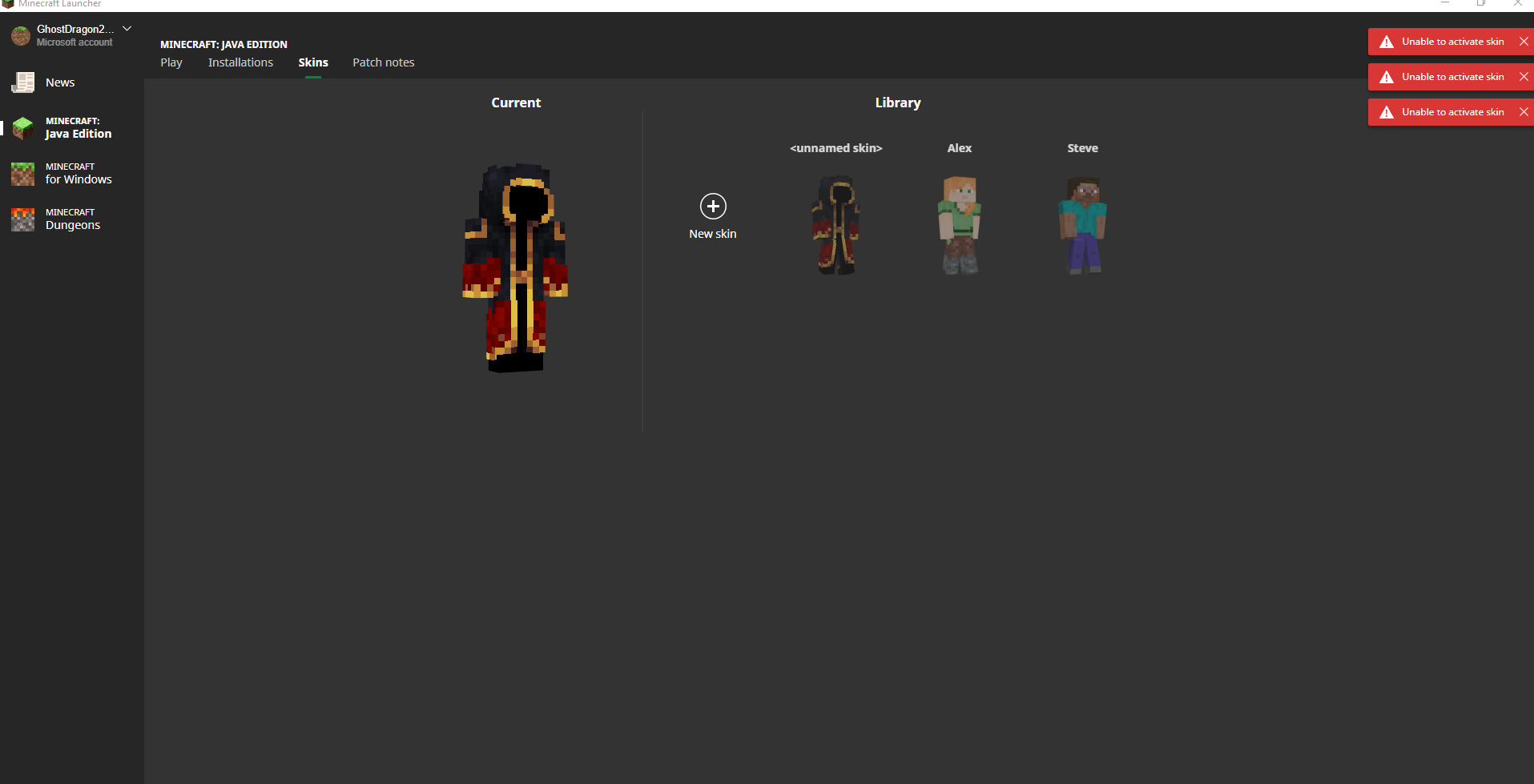Click the 'New skin' label
The height and width of the screenshot is (784, 1534).
tap(713, 234)
